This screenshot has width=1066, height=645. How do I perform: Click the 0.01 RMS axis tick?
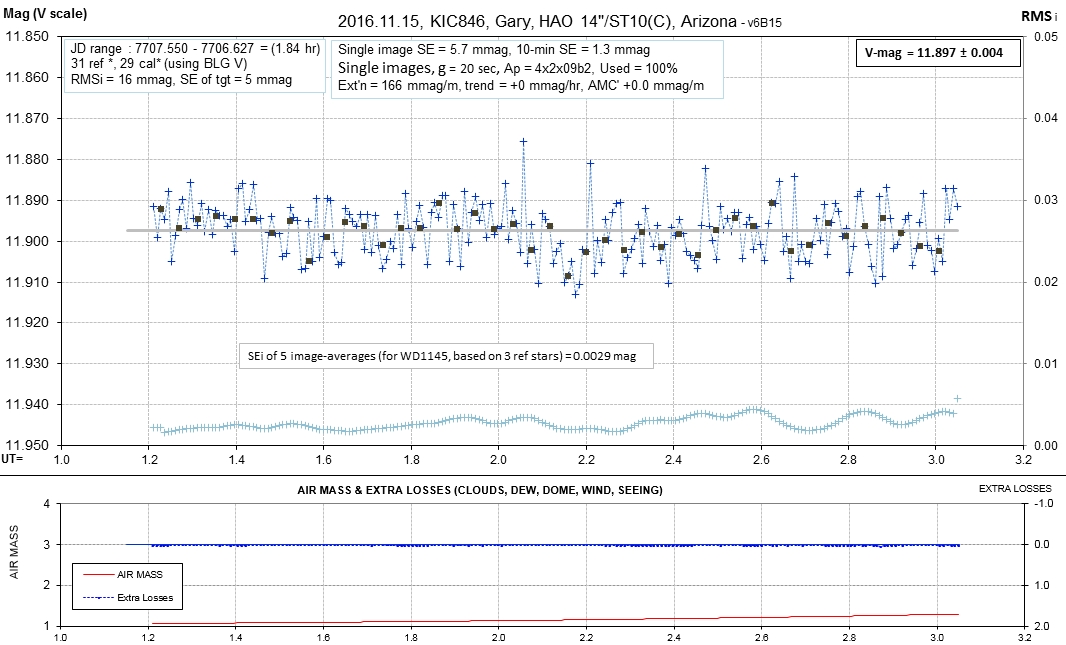[1046, 364]
